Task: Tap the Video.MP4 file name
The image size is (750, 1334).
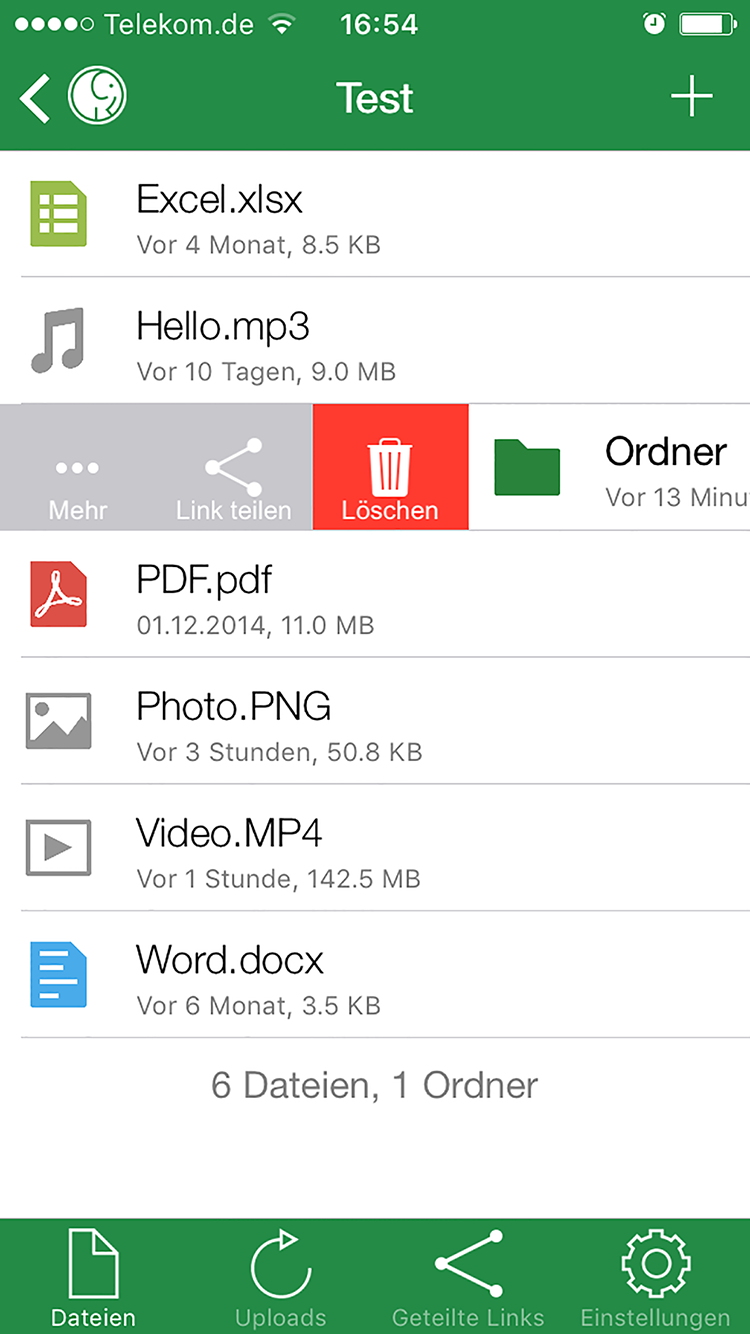Action: click(x=229, y=833)
